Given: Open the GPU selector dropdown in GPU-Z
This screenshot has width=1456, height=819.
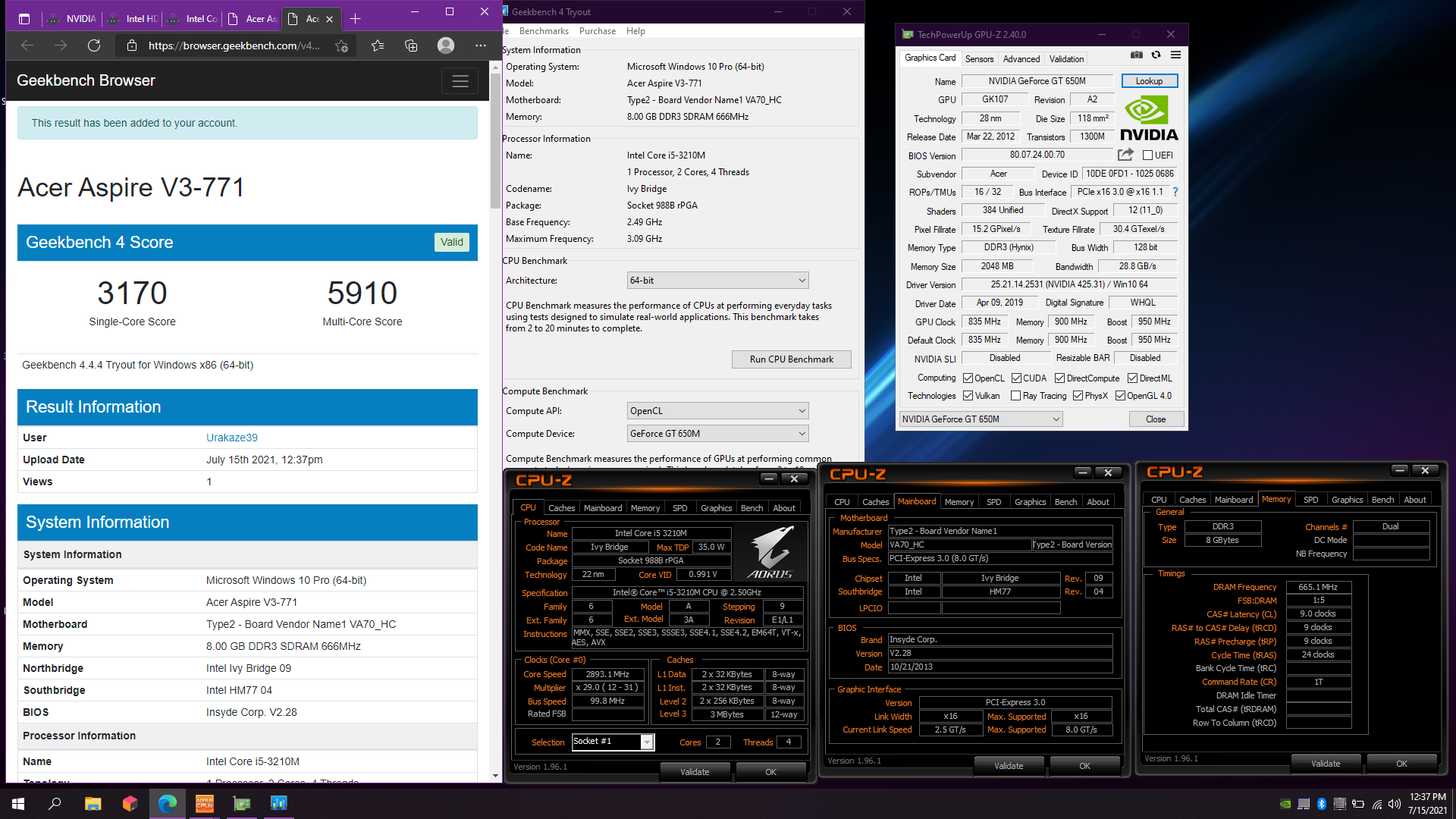Looking at the screenshot, I should click(981, 419).
